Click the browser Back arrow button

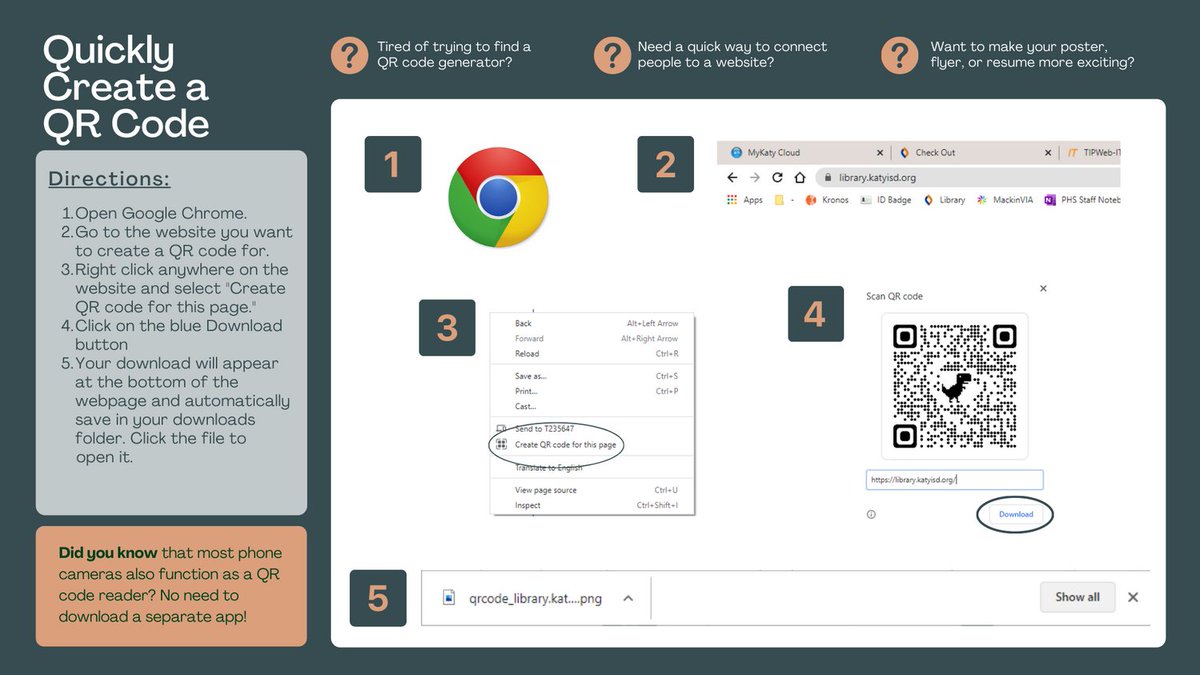pos(732,177)
